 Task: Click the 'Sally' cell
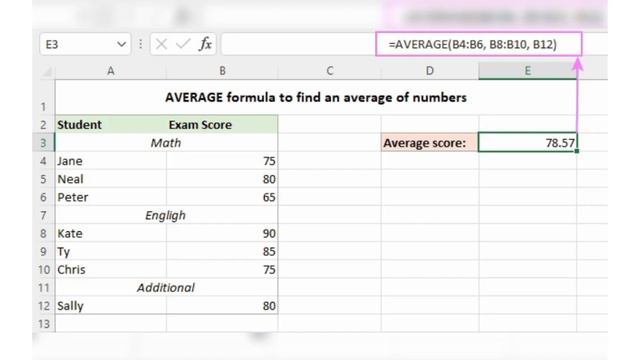coord(111,306)
